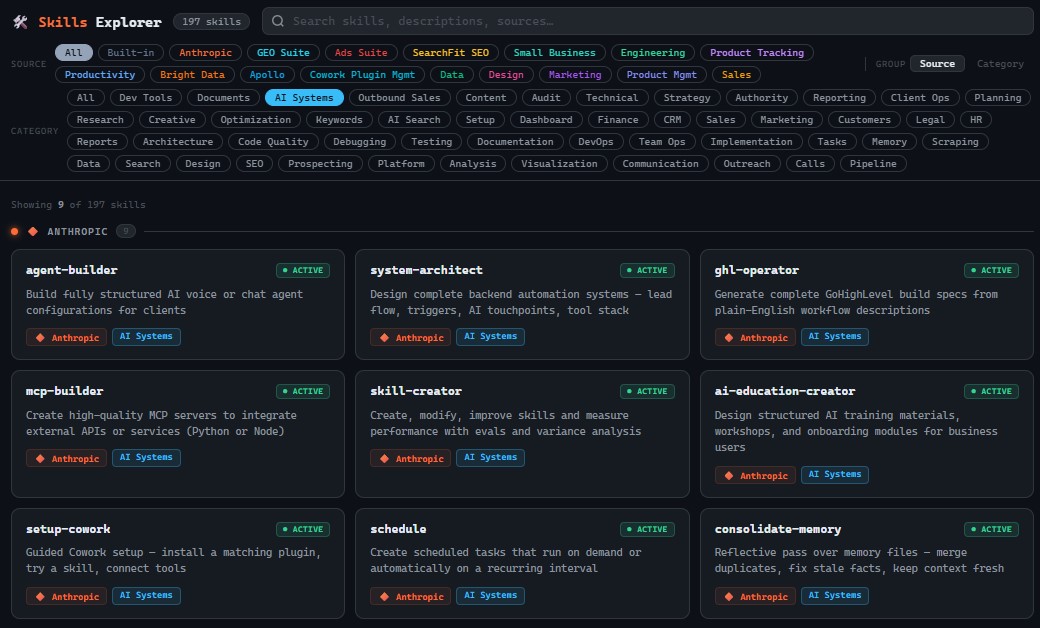Filter by Pipeline category
1040x628 pixels.
point(873,163)
